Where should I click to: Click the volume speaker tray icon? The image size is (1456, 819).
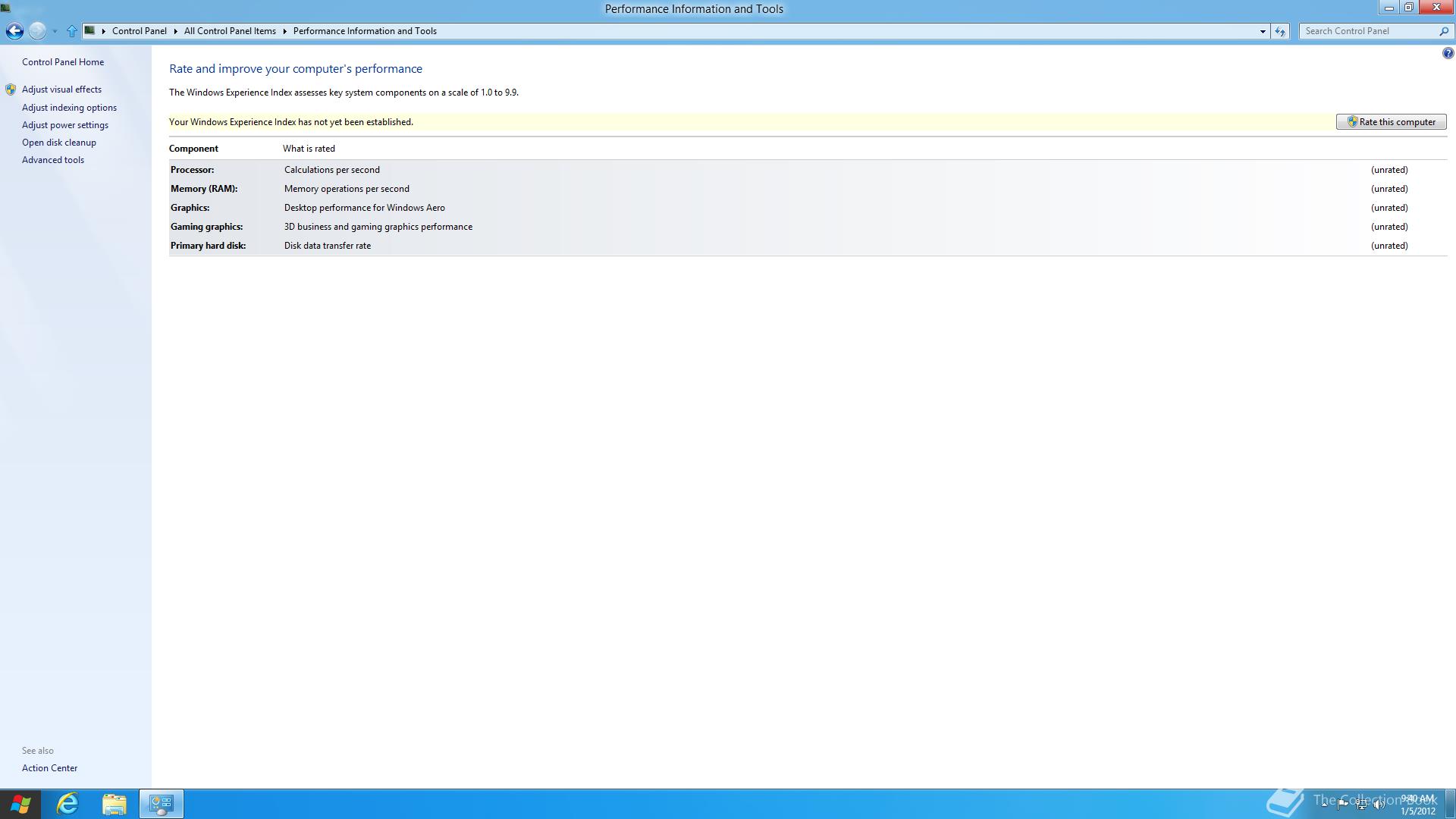[1379, 804]
